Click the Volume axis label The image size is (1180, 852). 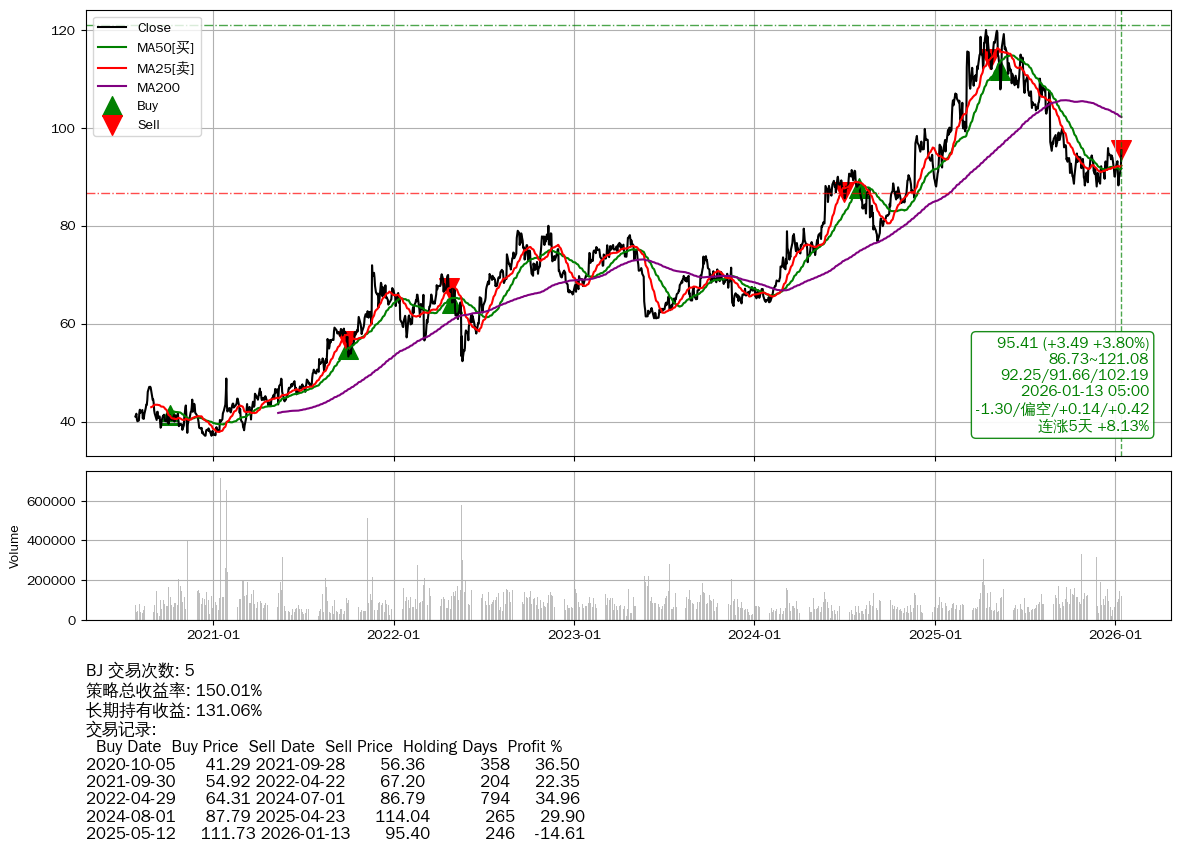point(14,546)
